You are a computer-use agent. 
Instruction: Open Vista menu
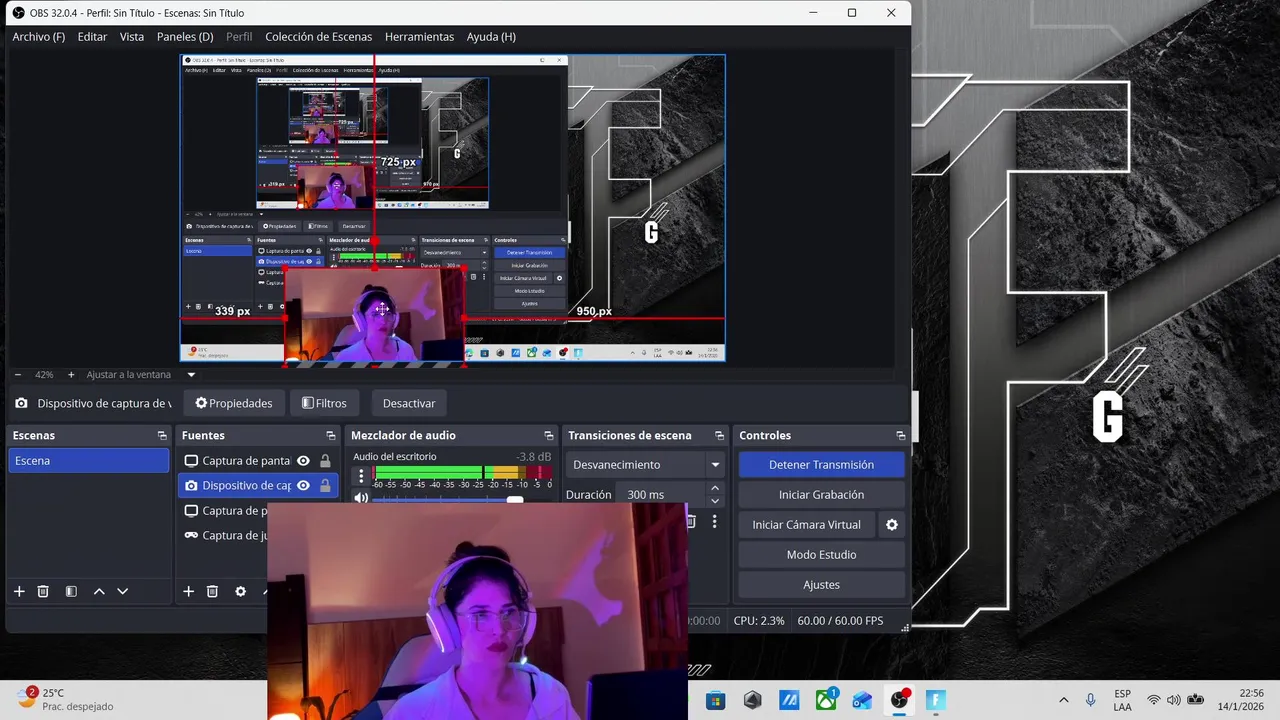point(132,37)
